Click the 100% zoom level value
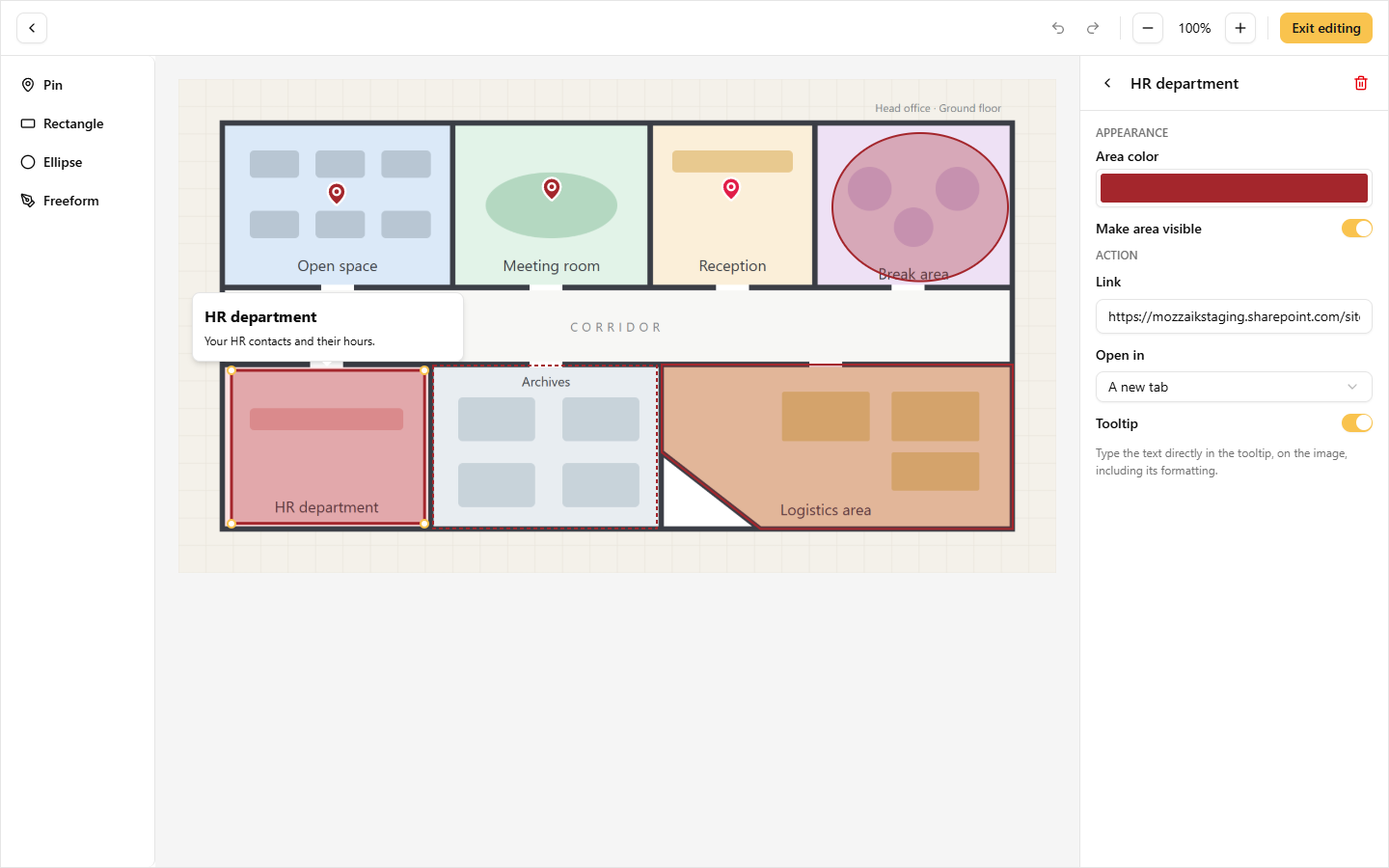 (x=1194, y=28)
